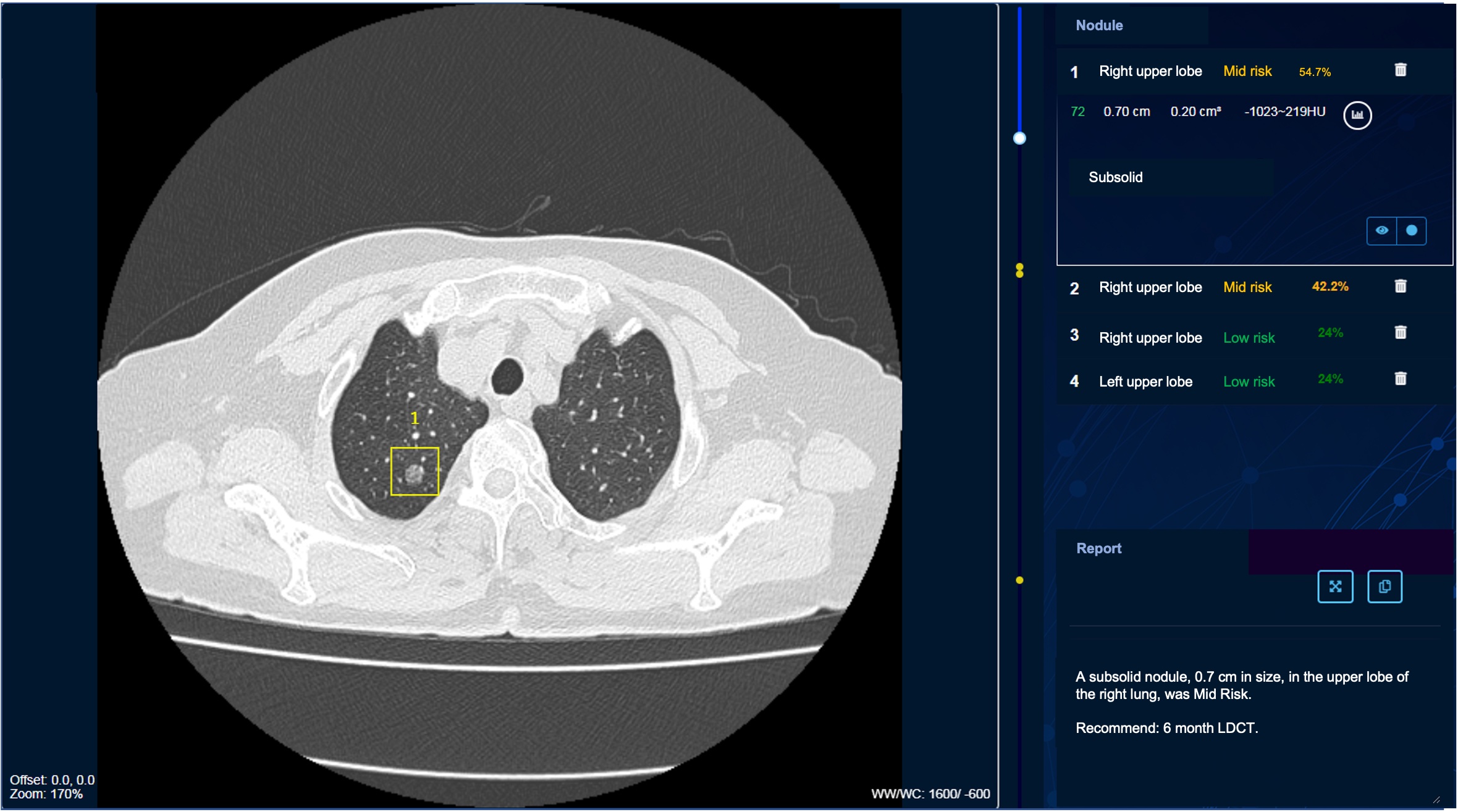Select the Report tab header
The width and height of the screenshot is (1458, 812).
(1098, 548)
